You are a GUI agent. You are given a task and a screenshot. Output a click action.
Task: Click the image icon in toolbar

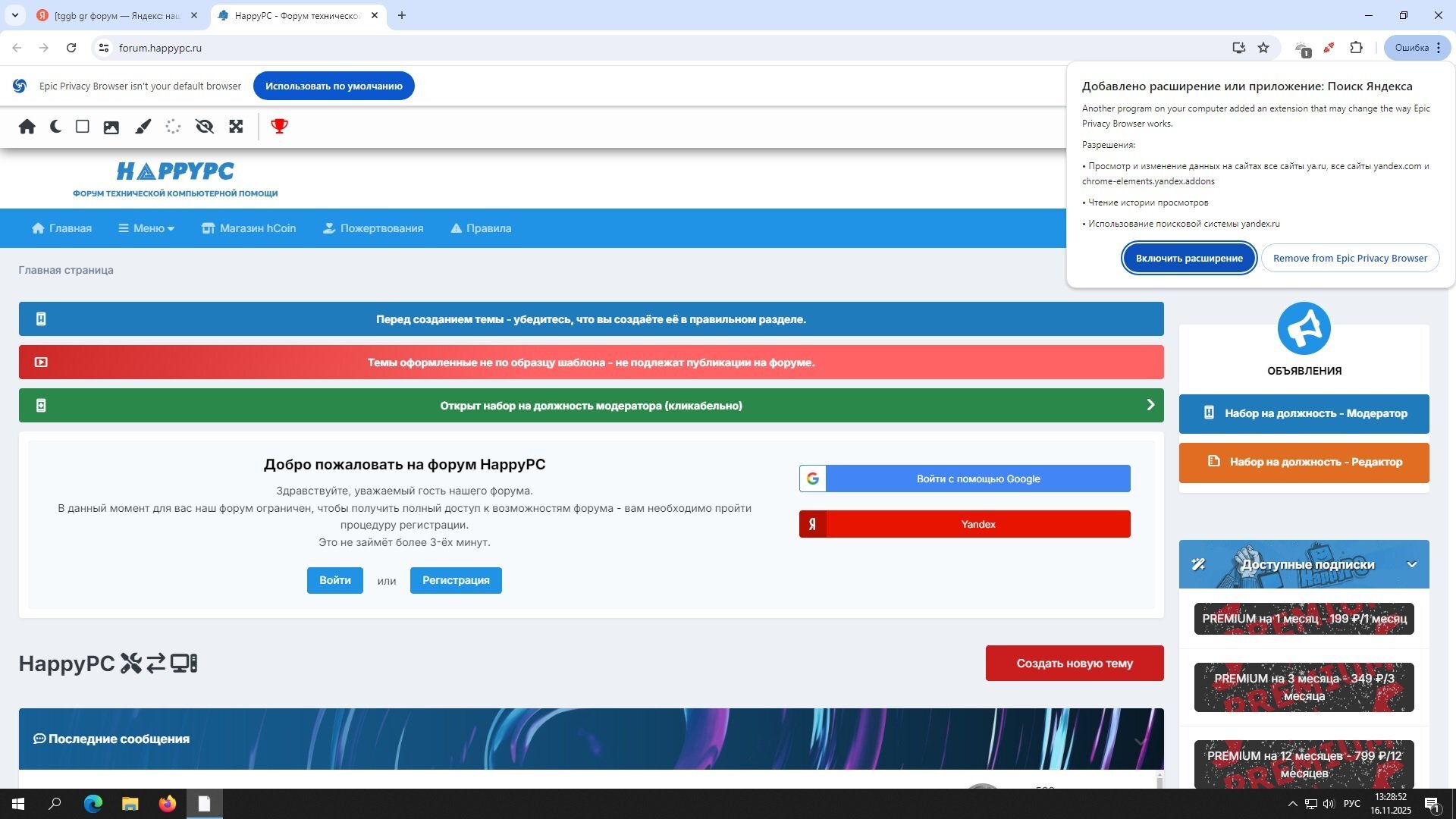(x=111, y=127)
